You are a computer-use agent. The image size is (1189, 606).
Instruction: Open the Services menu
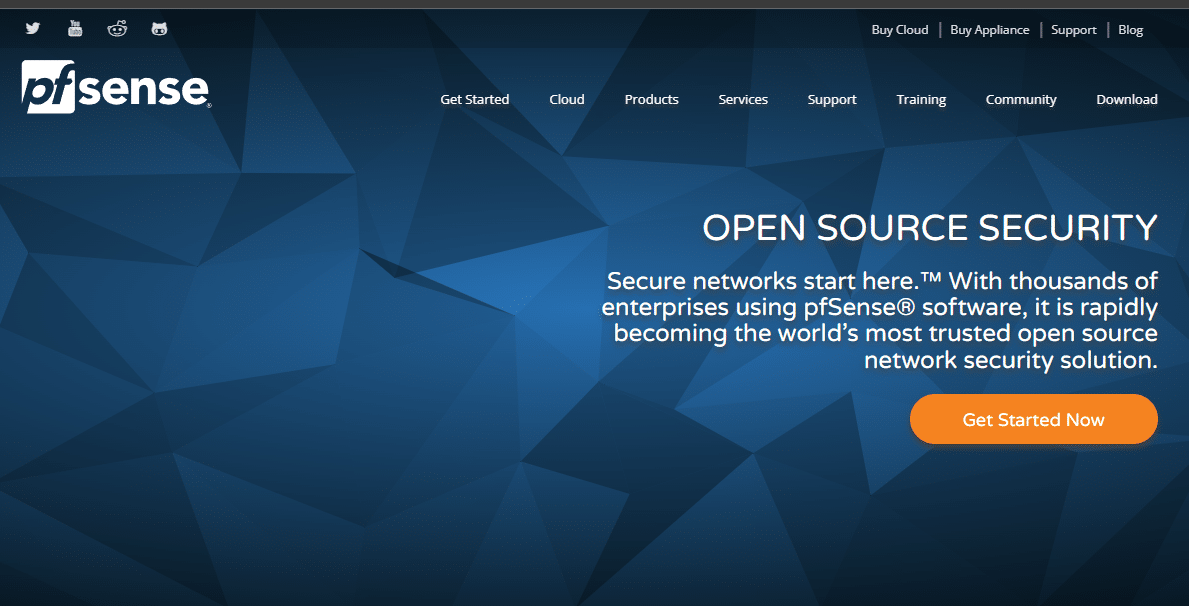(743, 100)
